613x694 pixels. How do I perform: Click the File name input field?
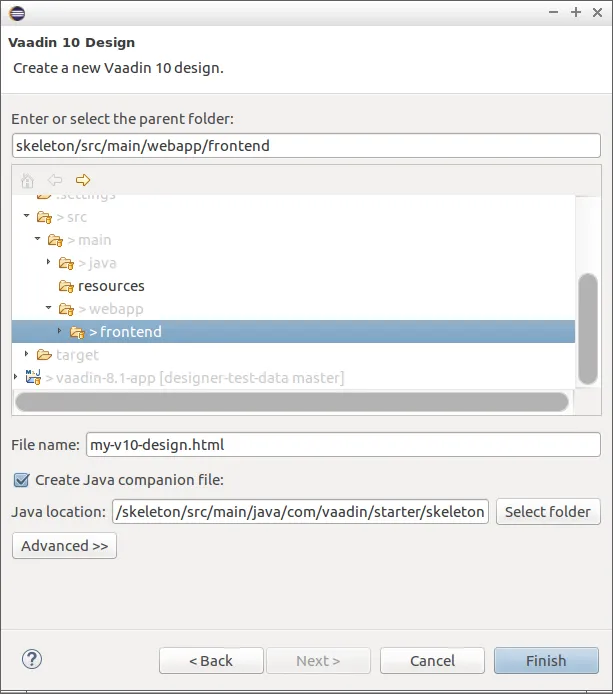click(343, 444)
